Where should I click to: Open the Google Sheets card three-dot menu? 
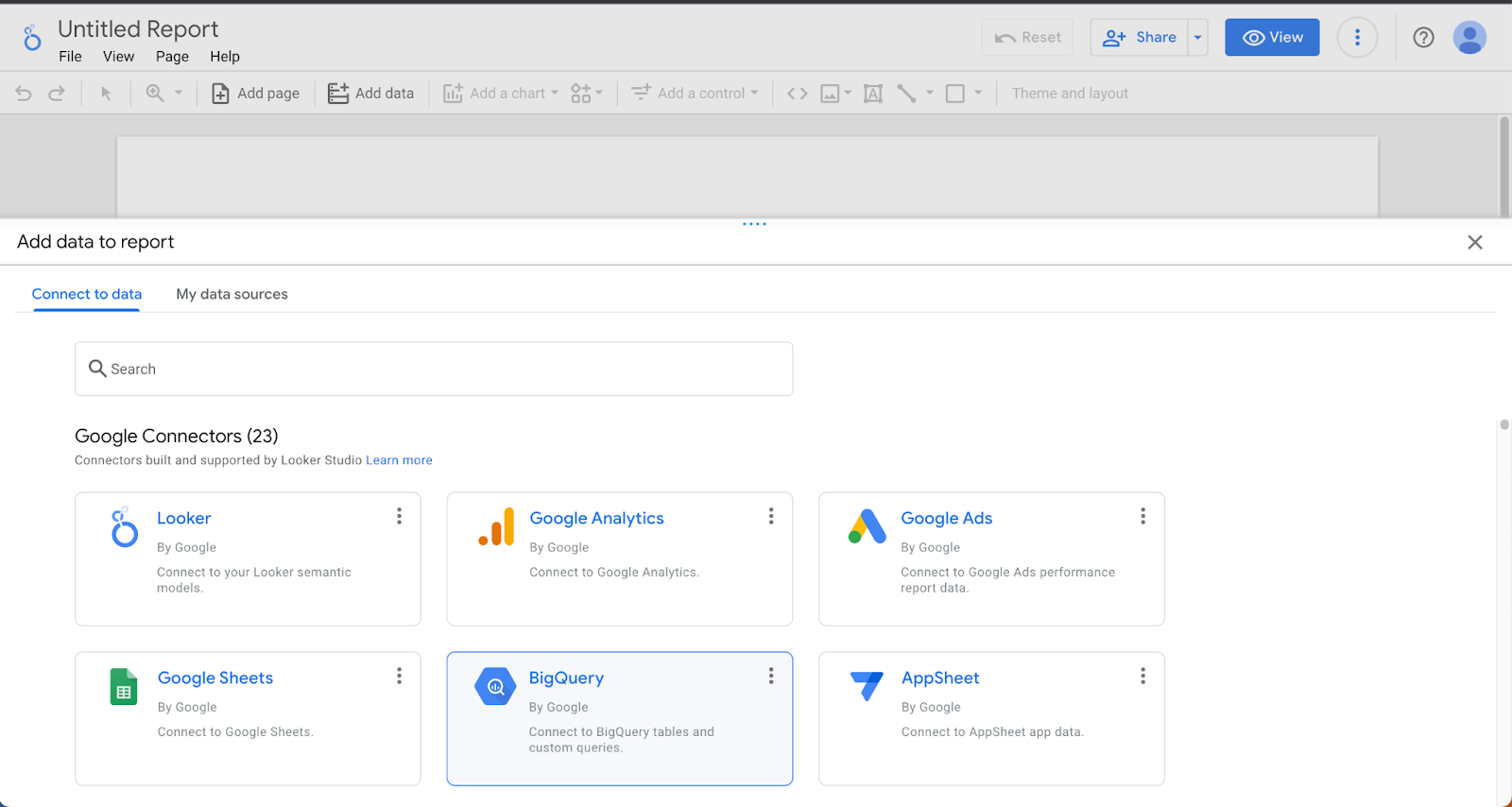point(399,676)
